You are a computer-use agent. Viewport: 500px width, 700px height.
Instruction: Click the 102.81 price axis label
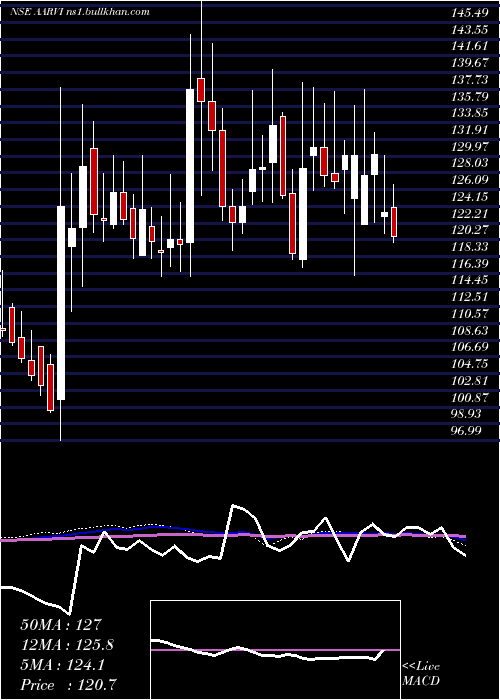point(469,381)
